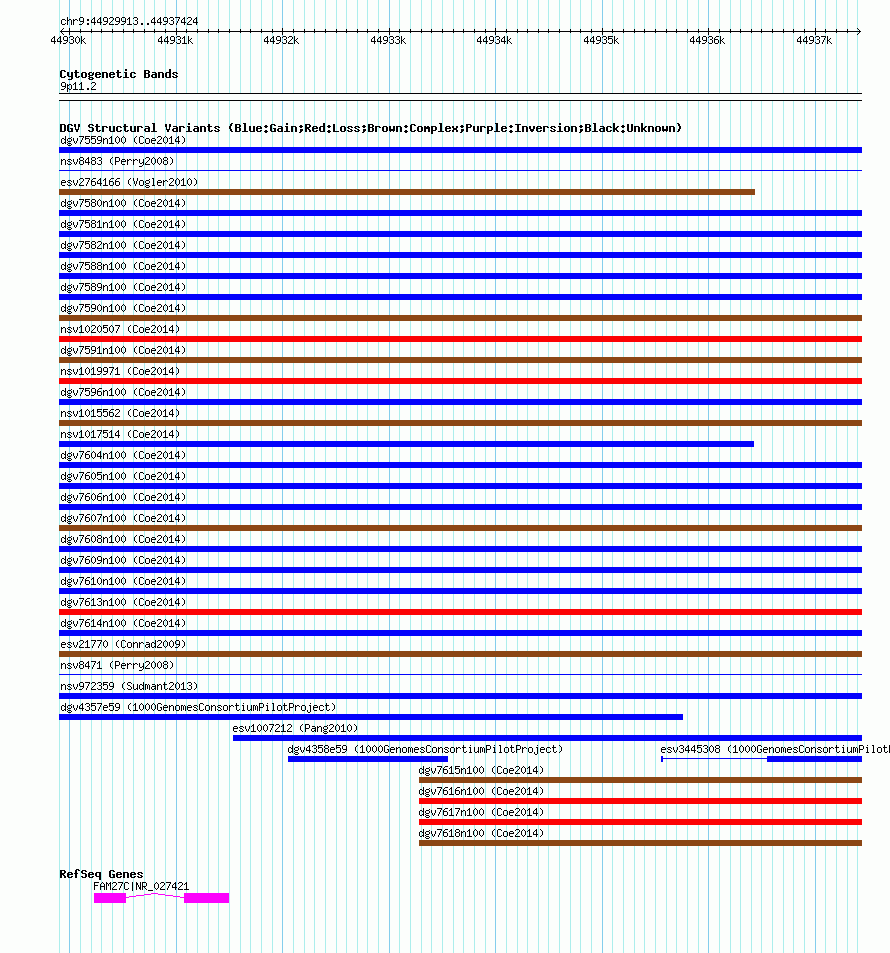The image size is (890, 953).
Task: Open dgv7610n100 (Coe2014) label
Action: pos(123,581)
